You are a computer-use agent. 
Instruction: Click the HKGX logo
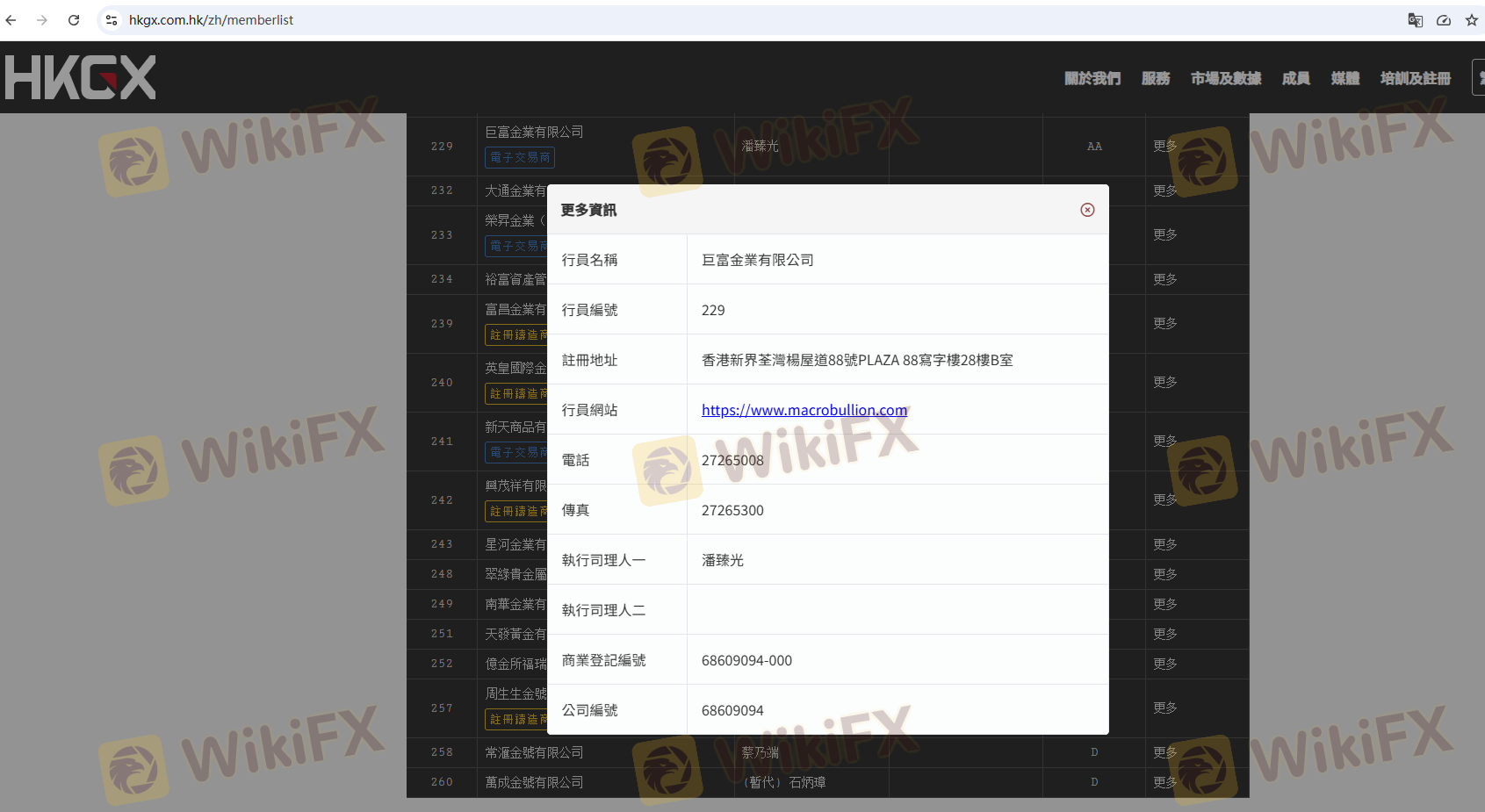pos(80,77)
